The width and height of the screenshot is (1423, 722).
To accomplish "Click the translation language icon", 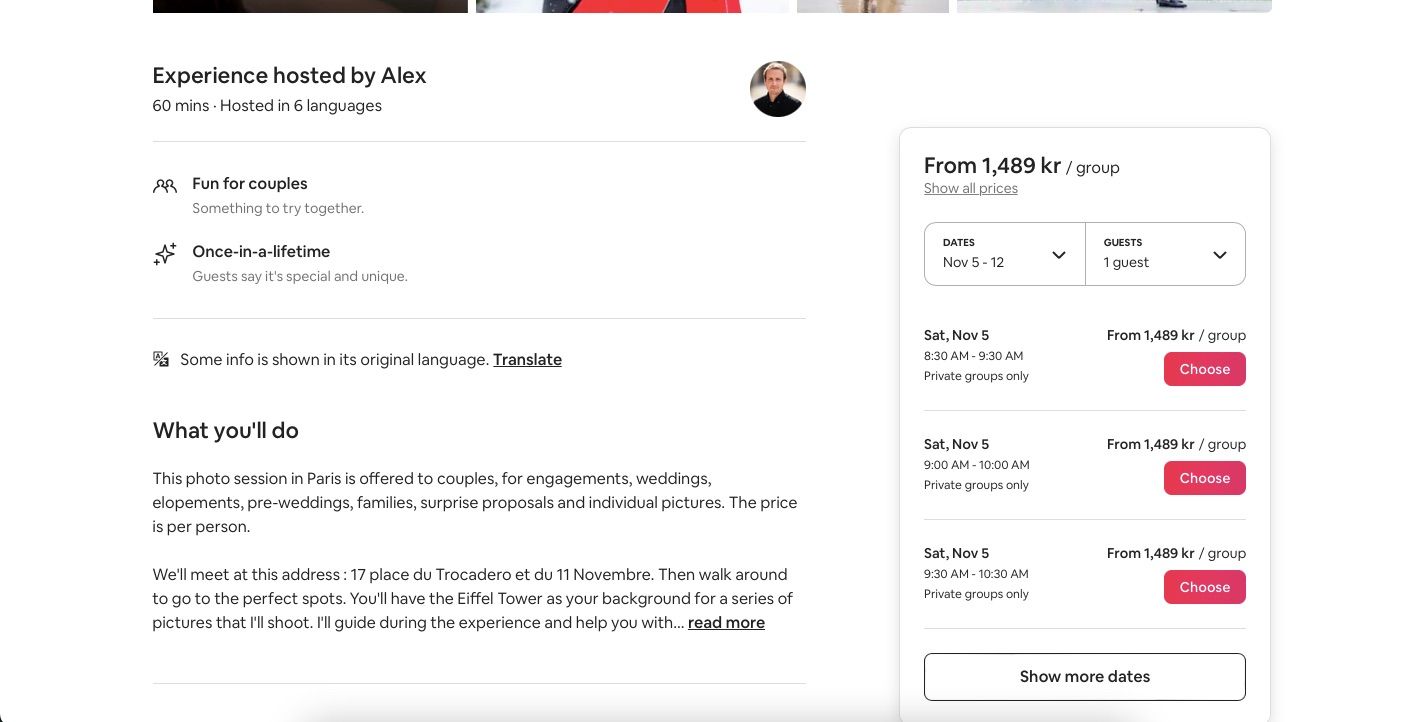I will 161,358.
